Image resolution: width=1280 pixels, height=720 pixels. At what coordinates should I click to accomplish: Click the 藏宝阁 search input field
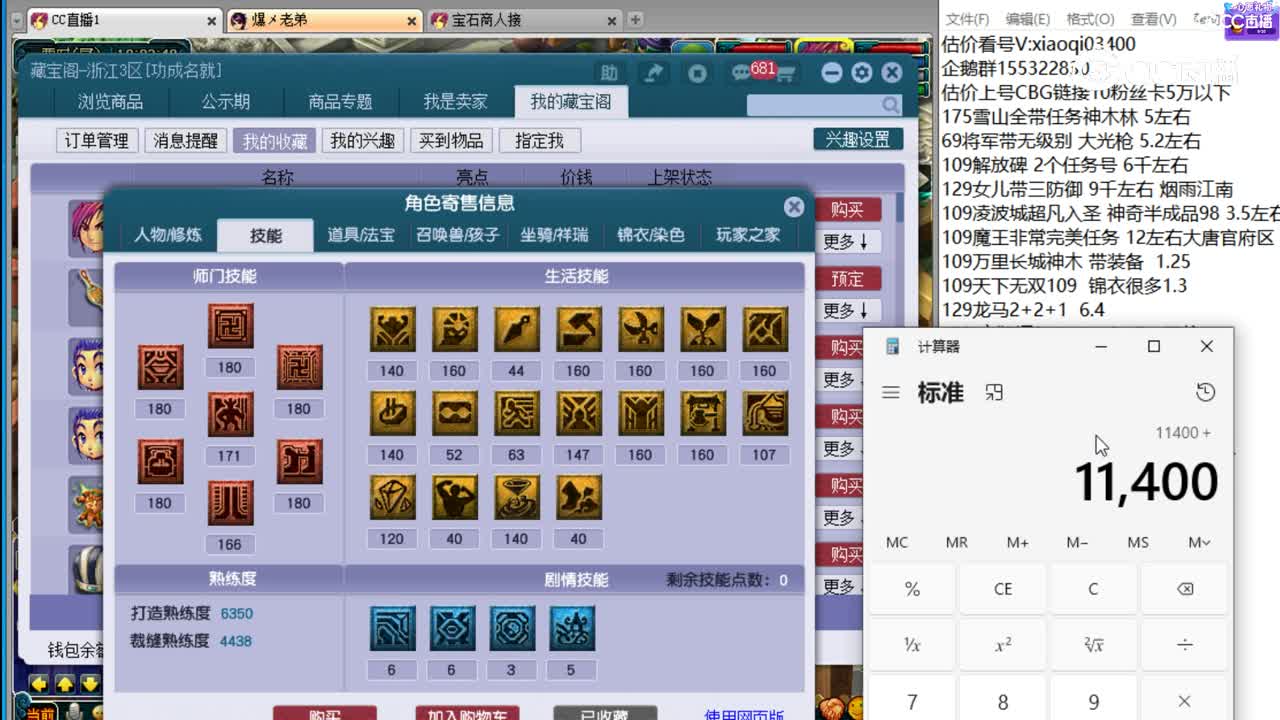[x=810, y=104]
